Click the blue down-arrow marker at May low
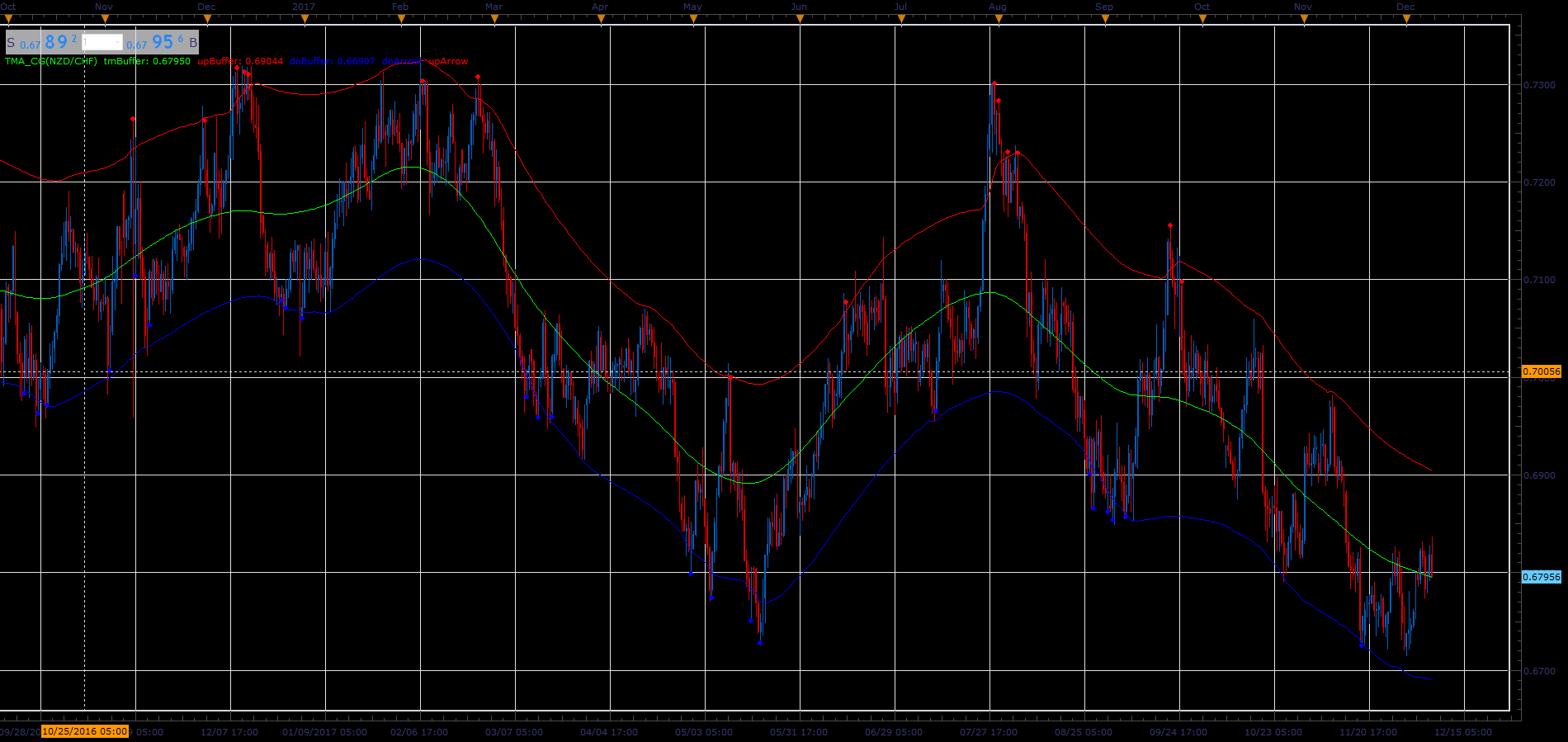The width and height of the screenshot is (1568, 742). tap(760, 642)
